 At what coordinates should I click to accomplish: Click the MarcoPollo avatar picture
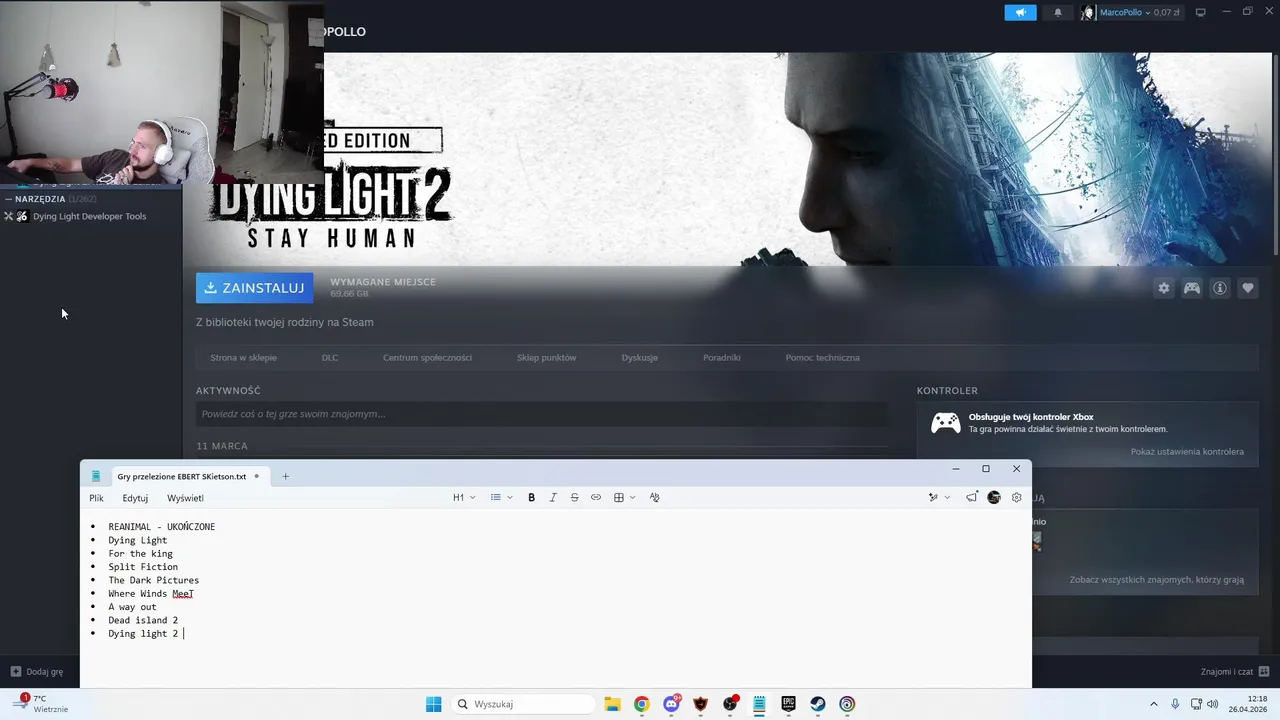click(1088, 12)
